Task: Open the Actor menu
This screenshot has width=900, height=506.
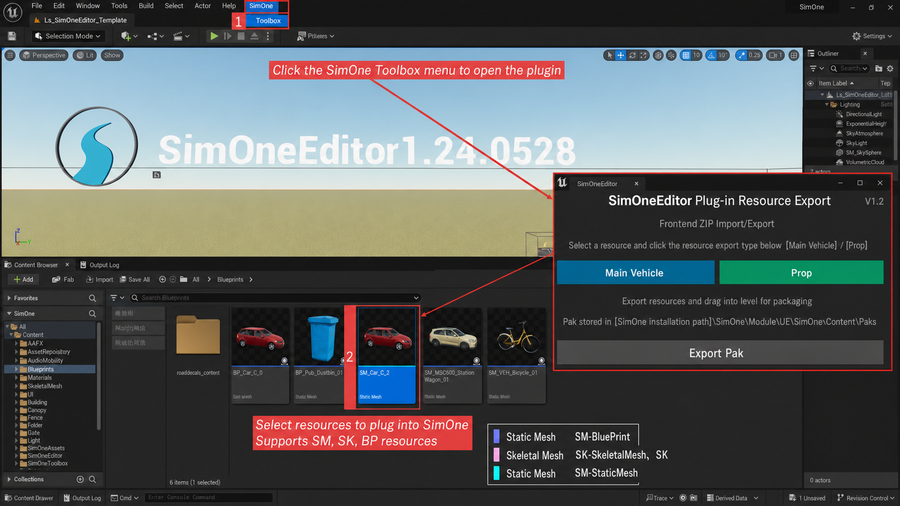Action: (202, 6)
